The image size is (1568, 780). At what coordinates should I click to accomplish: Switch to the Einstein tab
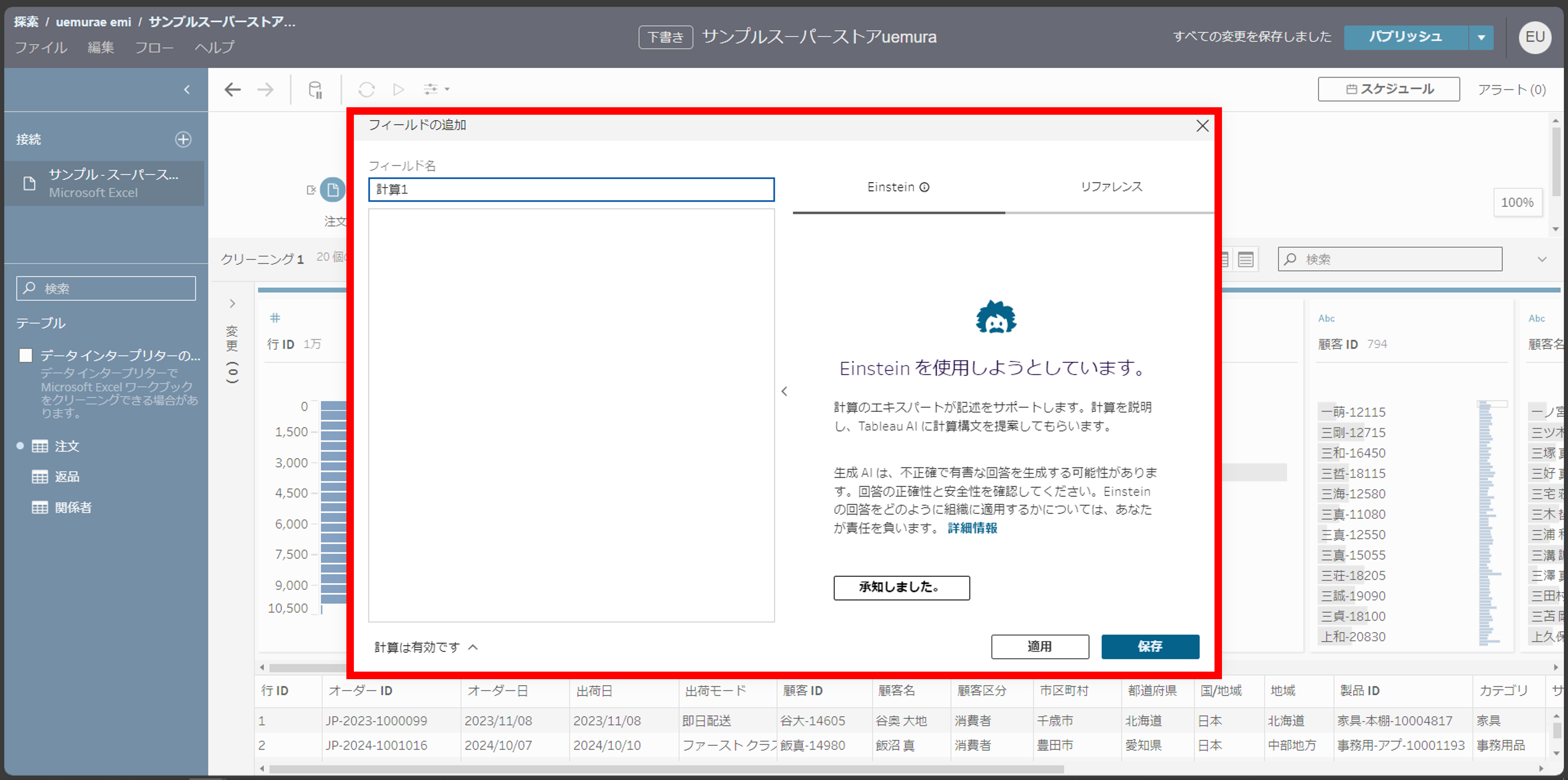pyautogui.click(x=898, y=187)
